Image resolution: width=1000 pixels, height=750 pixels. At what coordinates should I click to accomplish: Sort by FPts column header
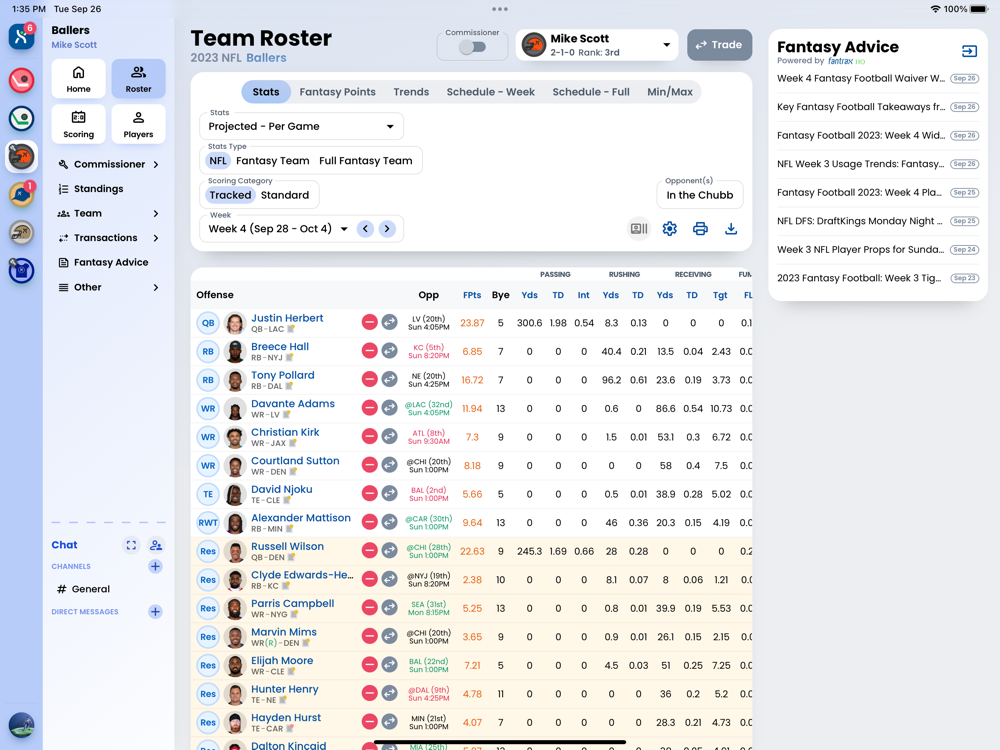coord(472,295)
